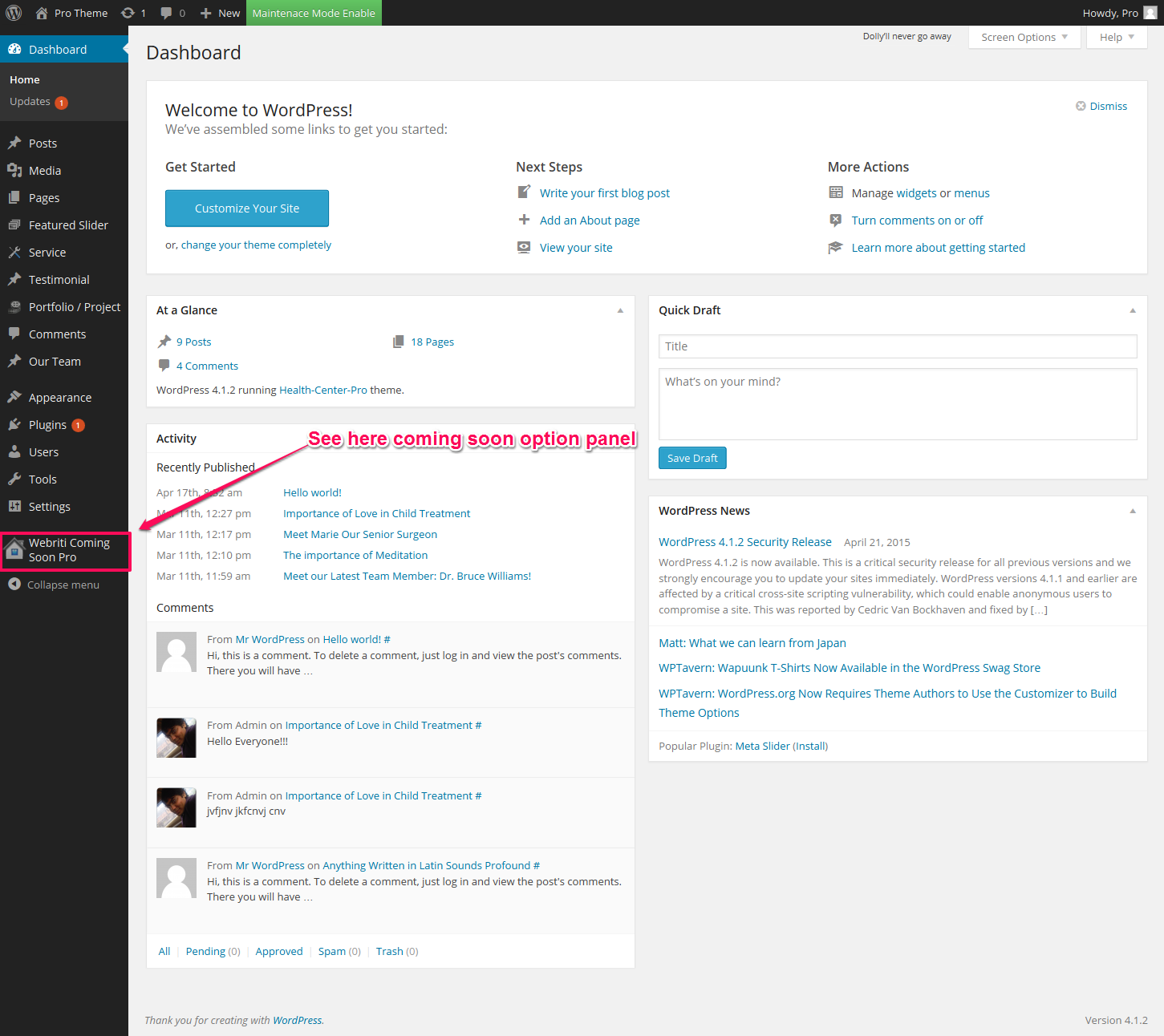Click the Comments bubble icon in sidebar

point(14,334)
